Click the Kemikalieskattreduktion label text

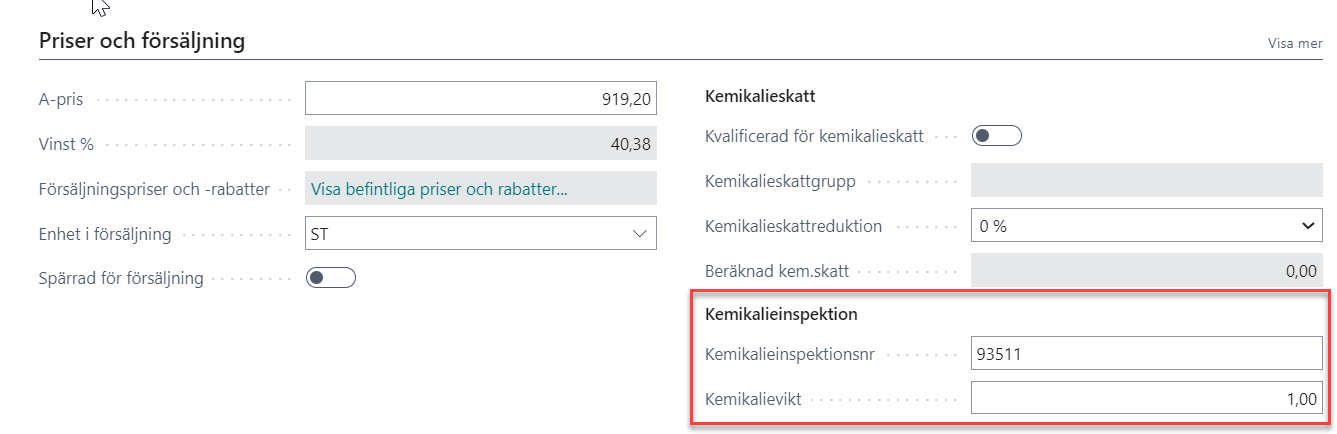[x=794, y=226]
